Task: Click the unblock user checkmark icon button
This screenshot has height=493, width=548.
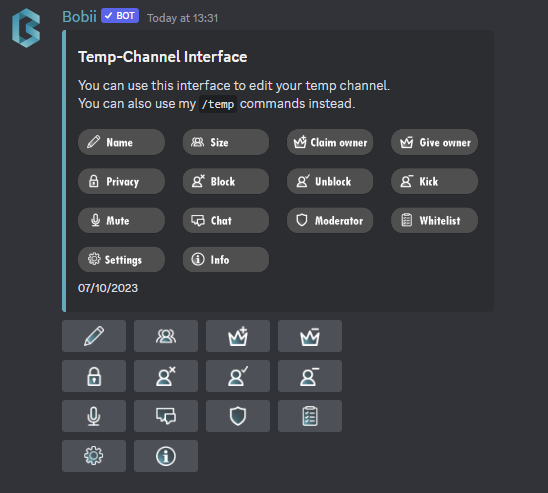Action: click(238, 376)
